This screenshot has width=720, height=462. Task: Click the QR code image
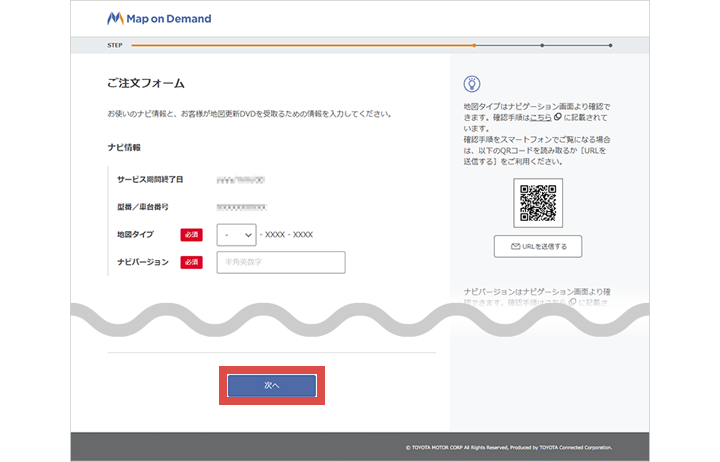[x=538, y=203]
